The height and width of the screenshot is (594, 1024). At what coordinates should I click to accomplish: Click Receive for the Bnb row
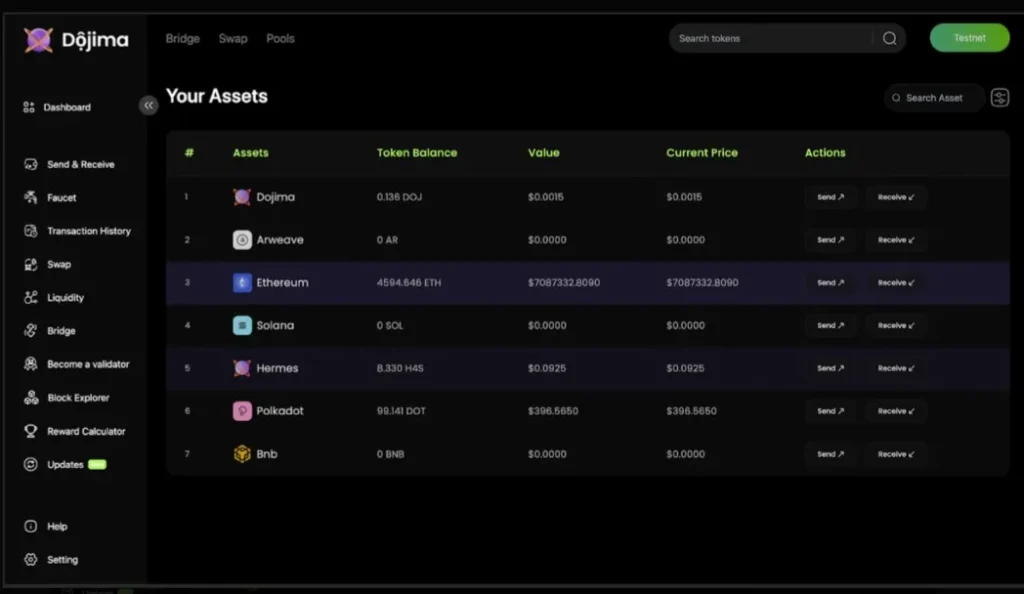pyautogui.click(x=896, y=454)
